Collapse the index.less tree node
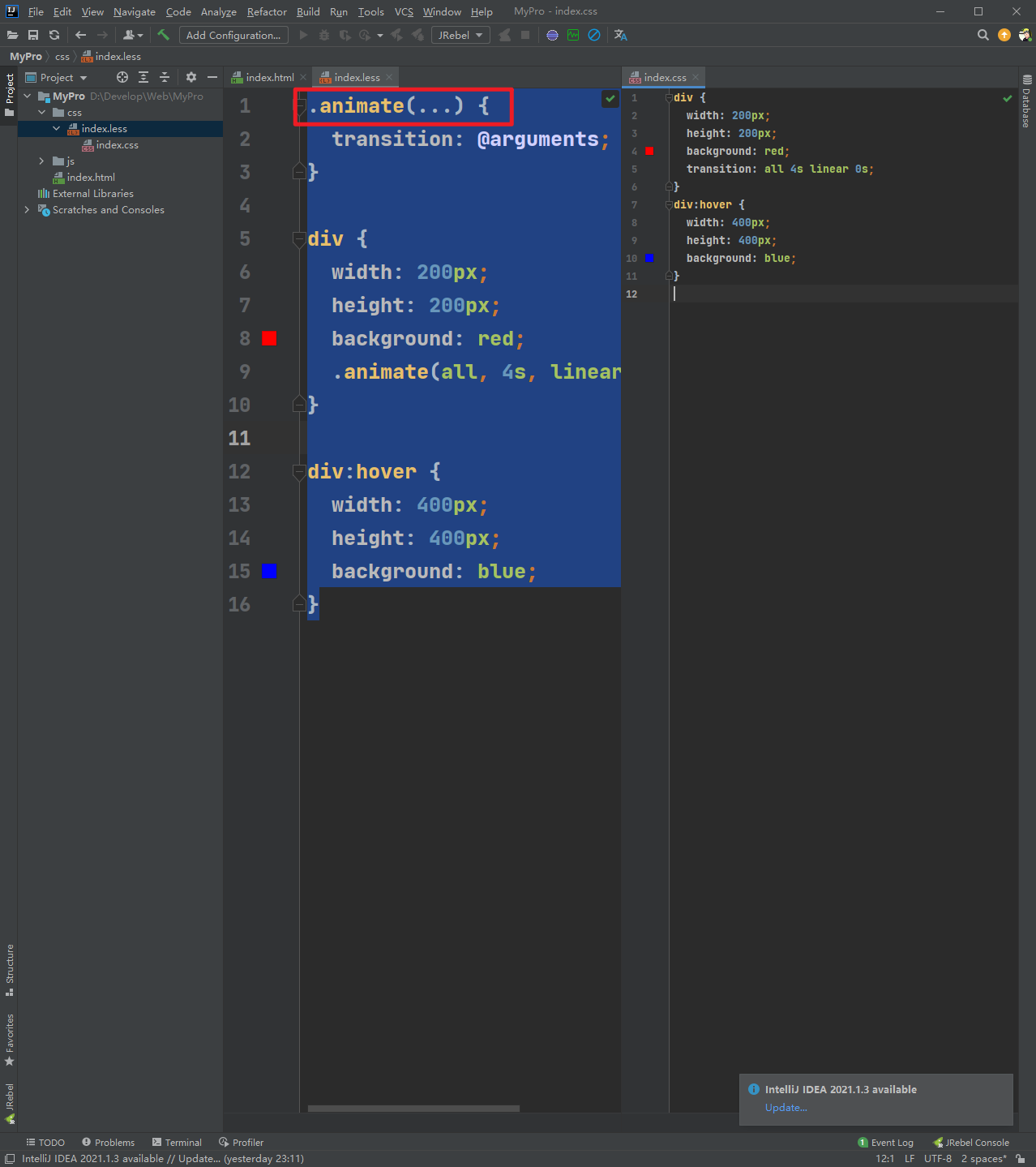The width and height of the screenshot is (1036, 1167). [57, 128]
